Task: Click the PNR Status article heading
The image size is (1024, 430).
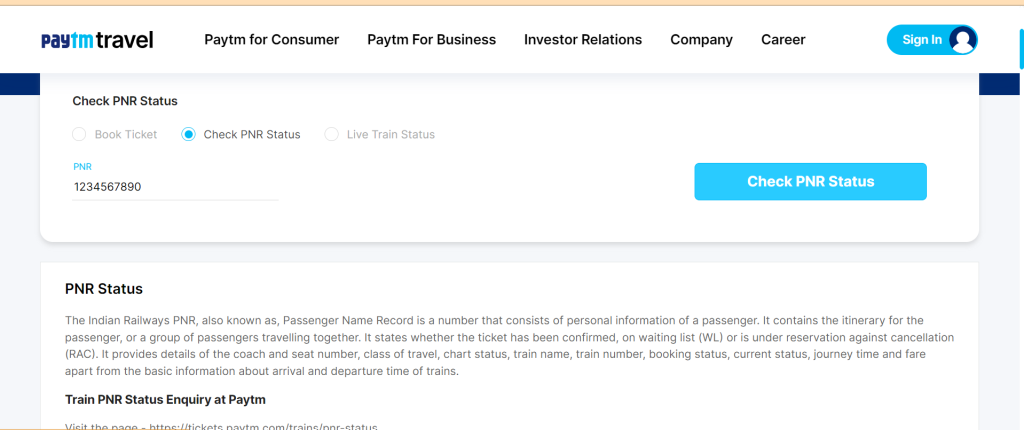Action: point(104,289)
